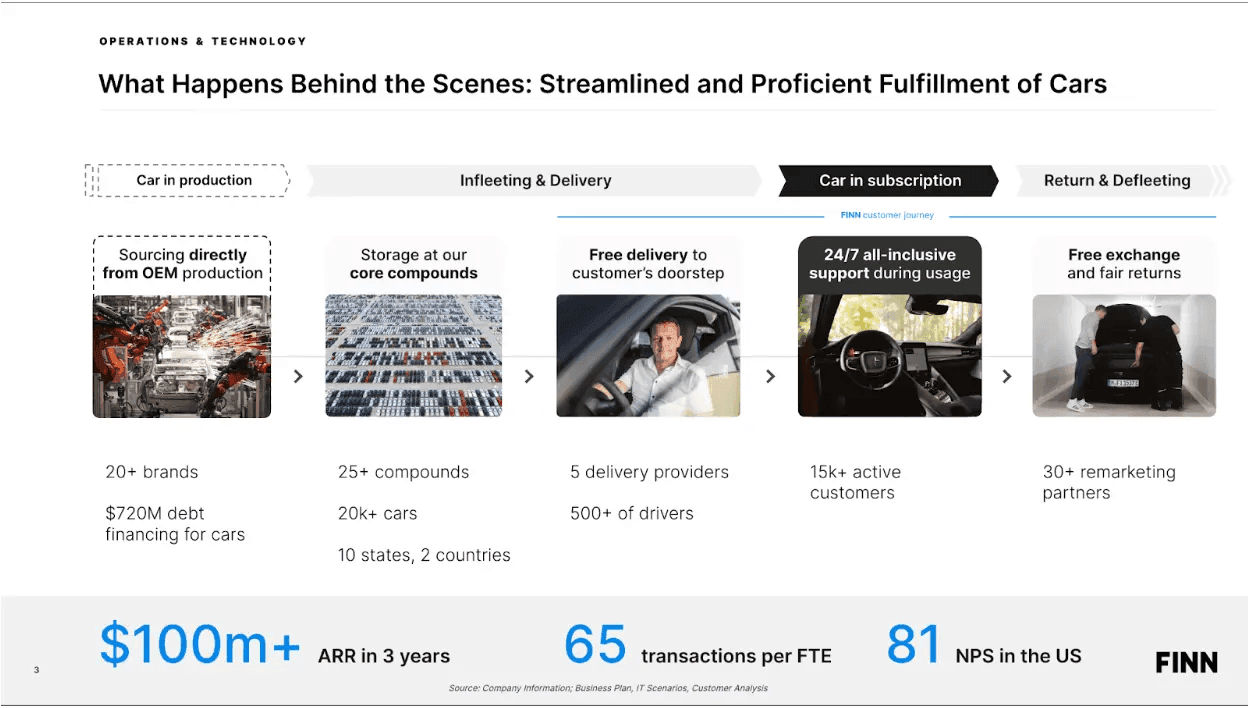Click chevron arrow after free delivery image

pos(770,376)
